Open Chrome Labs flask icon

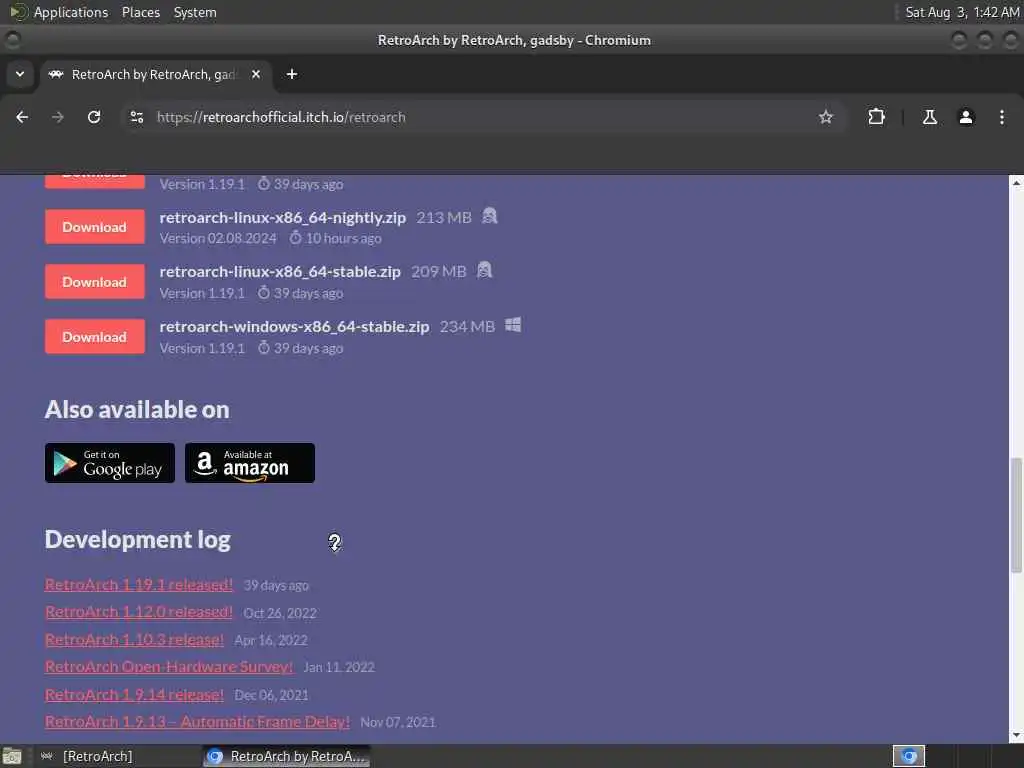click(929, 117)
